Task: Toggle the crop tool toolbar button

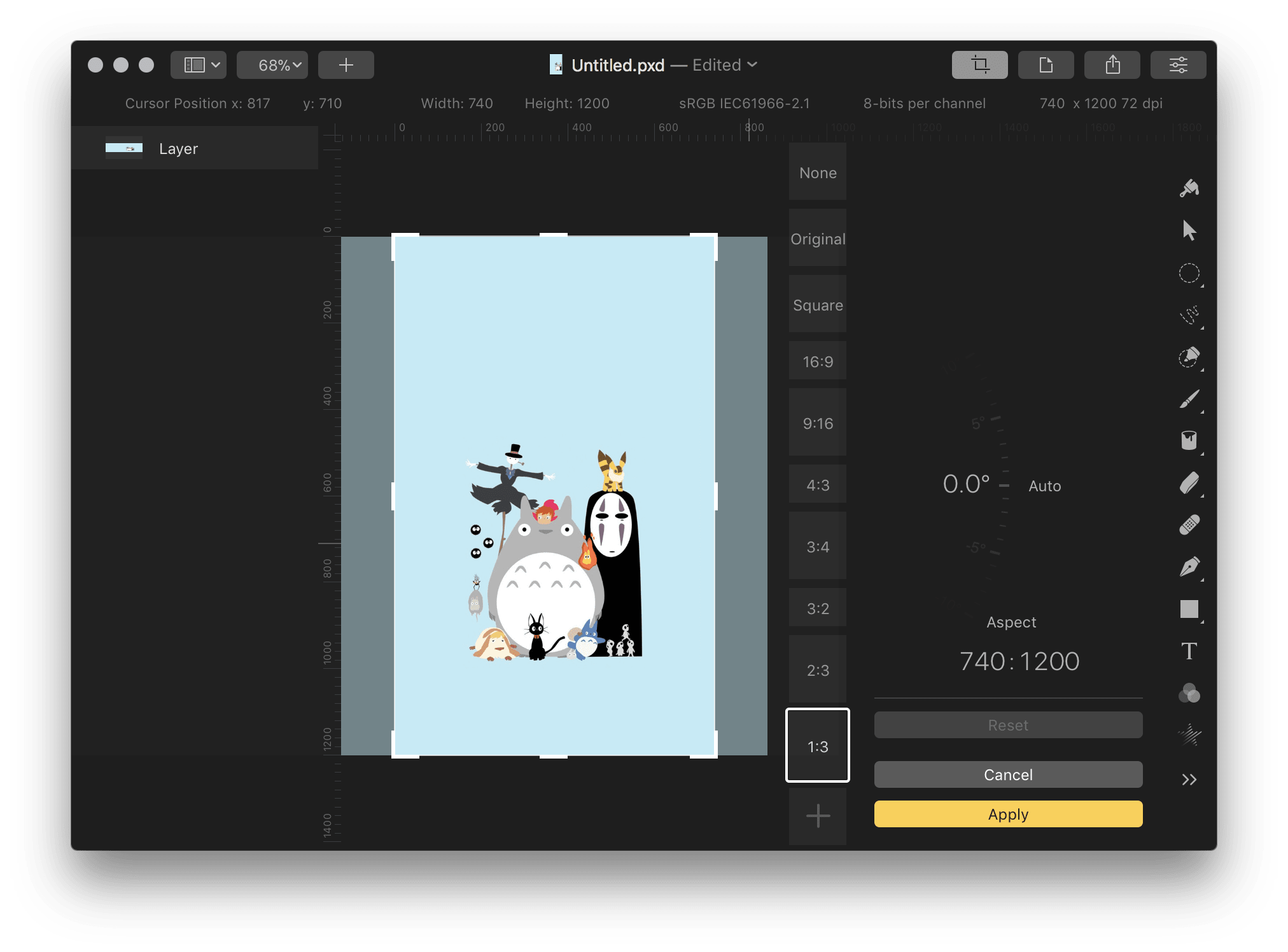Action: coord(979,65)
